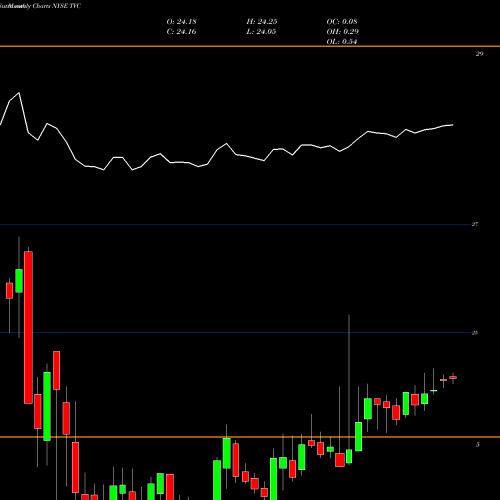Click the 'OC: 0.08' reading
The height and width of the screenshot is (500, 500).
(342, 22)
